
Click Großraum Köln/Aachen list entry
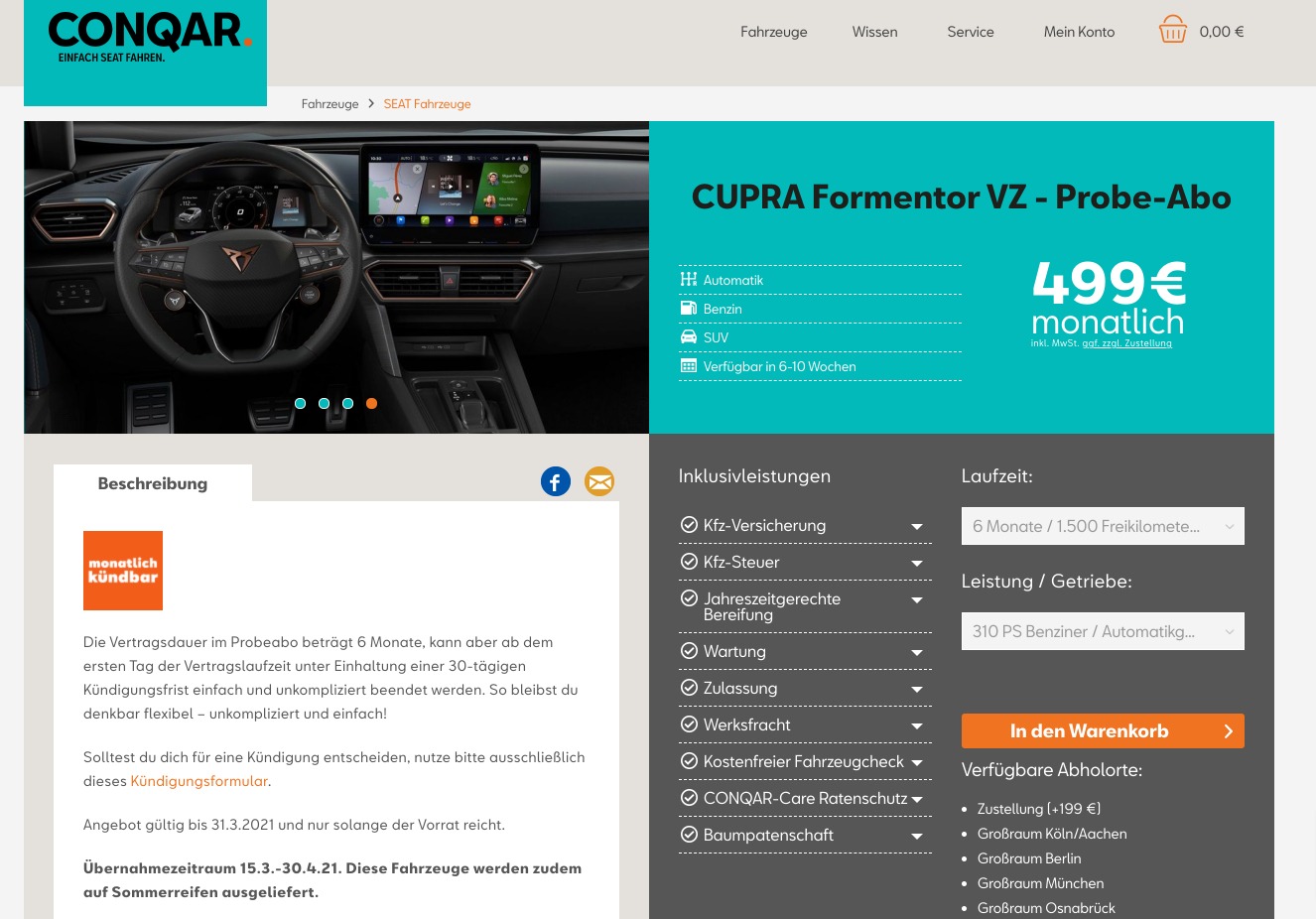pos(1052,834)
